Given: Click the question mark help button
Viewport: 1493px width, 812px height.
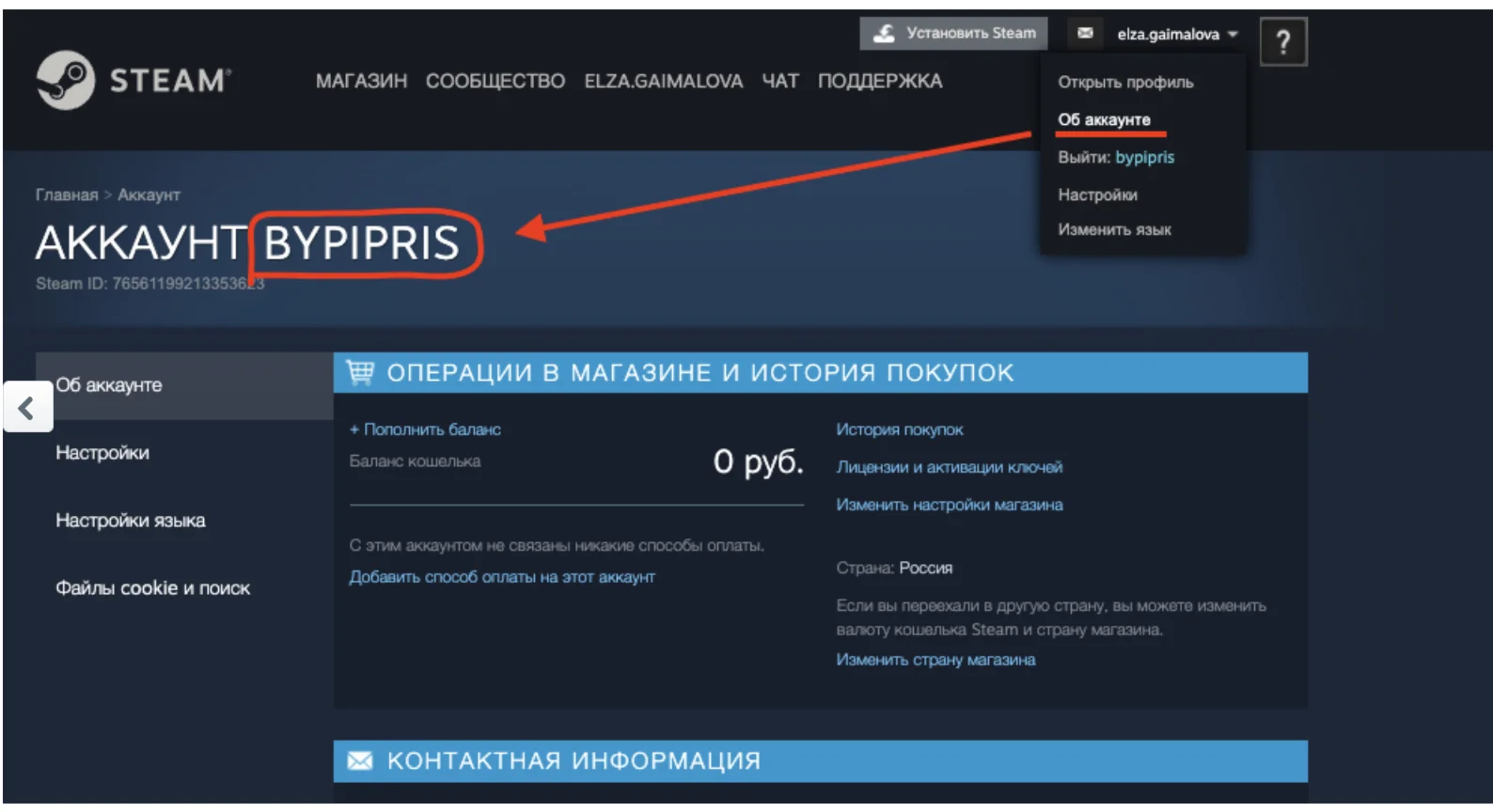Looking at the screenshot, I should pos(1283,41).
